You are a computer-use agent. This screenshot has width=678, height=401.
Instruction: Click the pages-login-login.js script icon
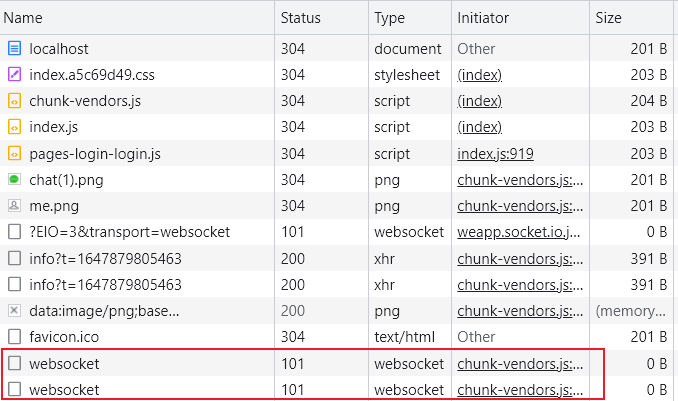pyautogui.click(x=14, y=154)
